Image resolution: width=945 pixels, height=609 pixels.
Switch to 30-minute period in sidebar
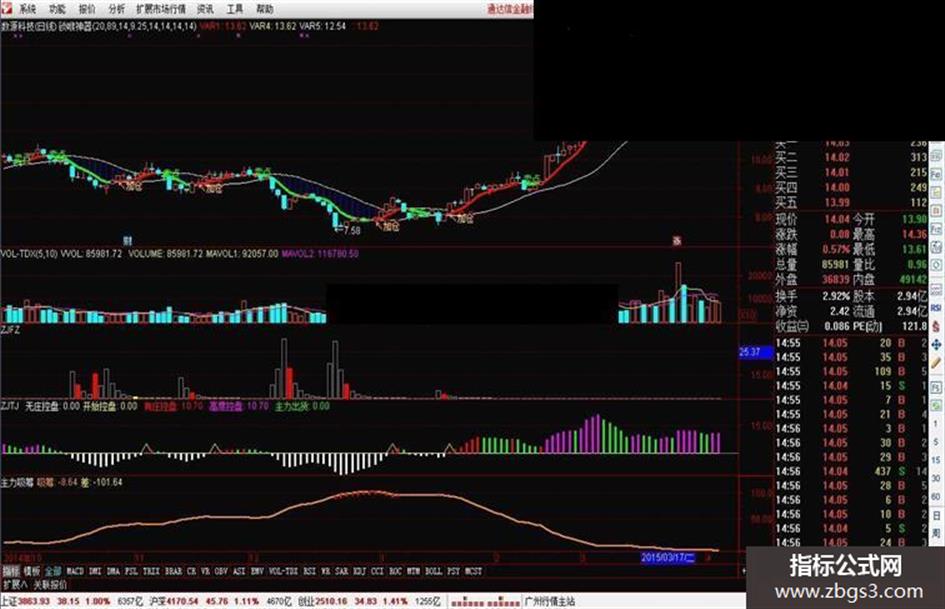coord(937,479)
